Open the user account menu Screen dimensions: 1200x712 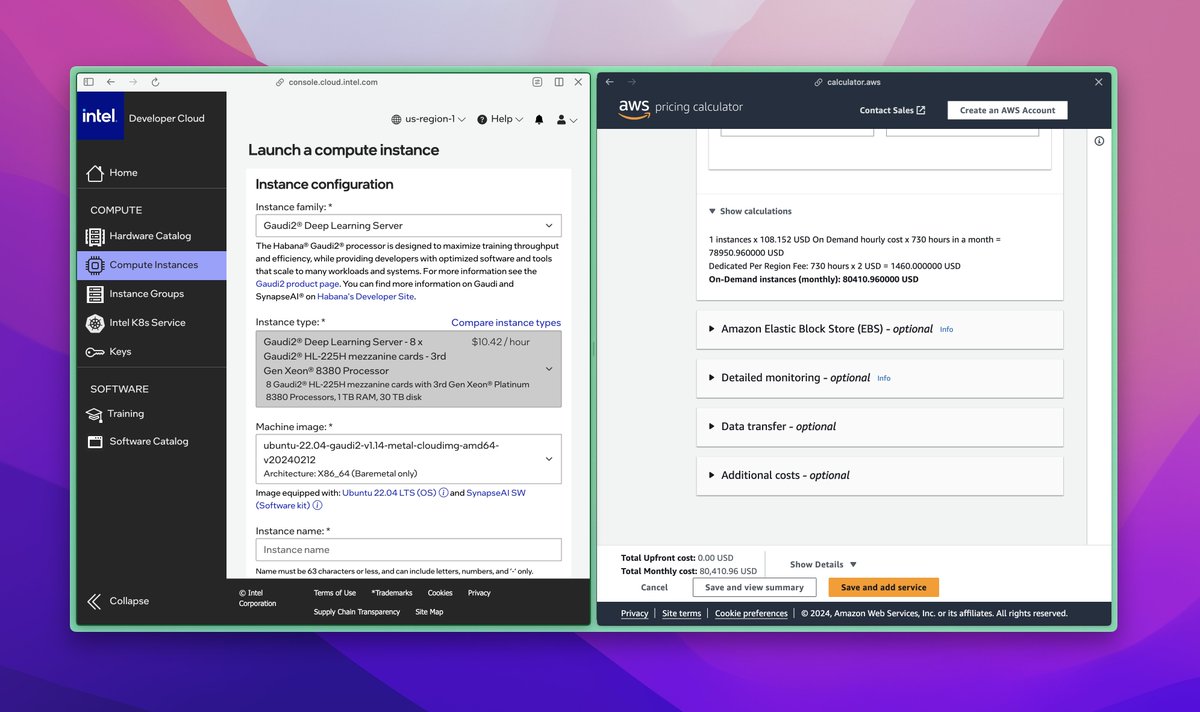[567, 119]
